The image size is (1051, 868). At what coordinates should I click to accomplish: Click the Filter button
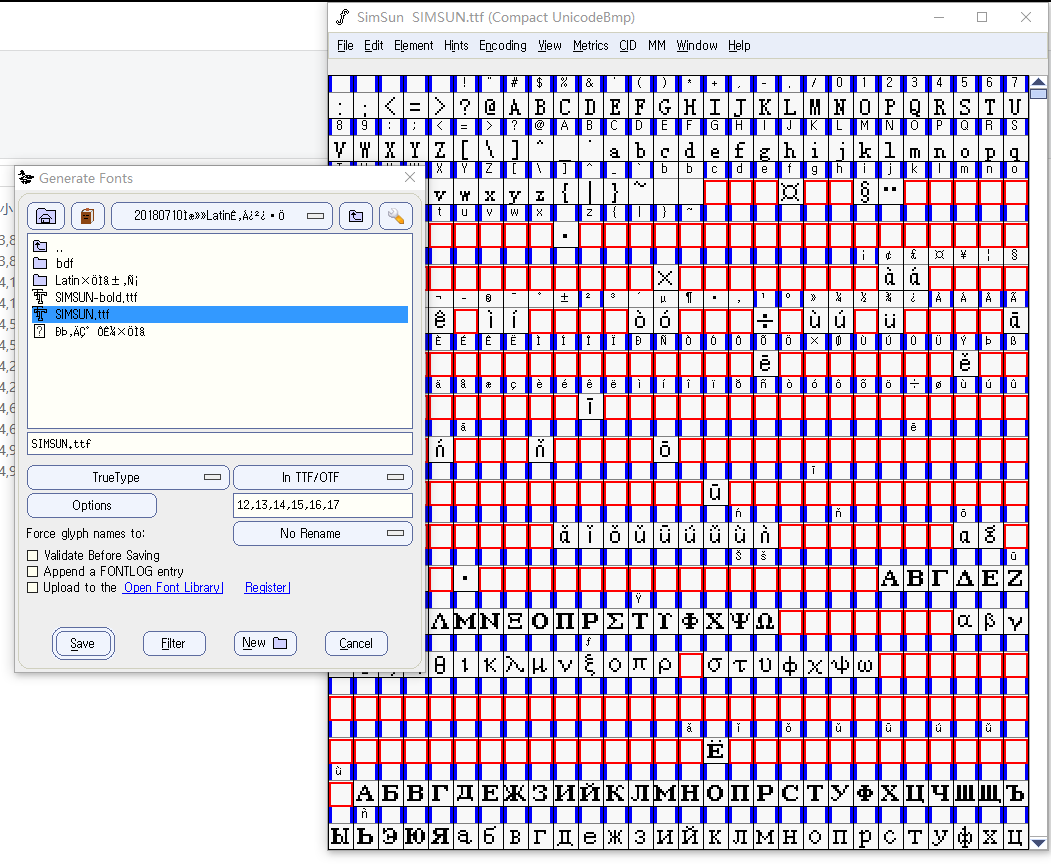tap(174, 643)
